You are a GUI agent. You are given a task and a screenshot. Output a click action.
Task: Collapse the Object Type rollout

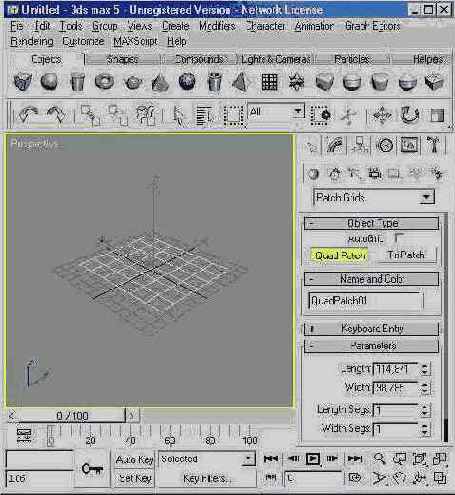[x=371, y=223]
